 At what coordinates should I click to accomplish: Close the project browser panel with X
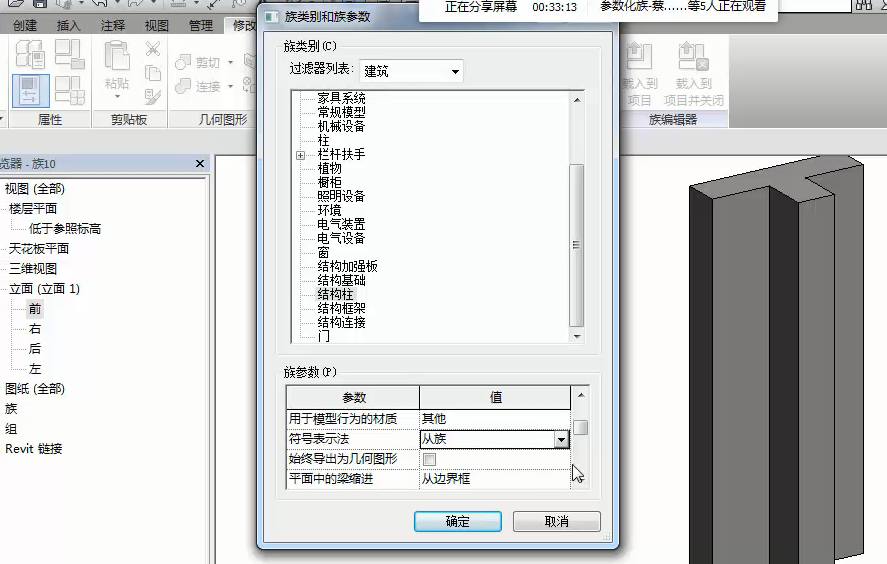pyautogui.click(x=200, y=163)
